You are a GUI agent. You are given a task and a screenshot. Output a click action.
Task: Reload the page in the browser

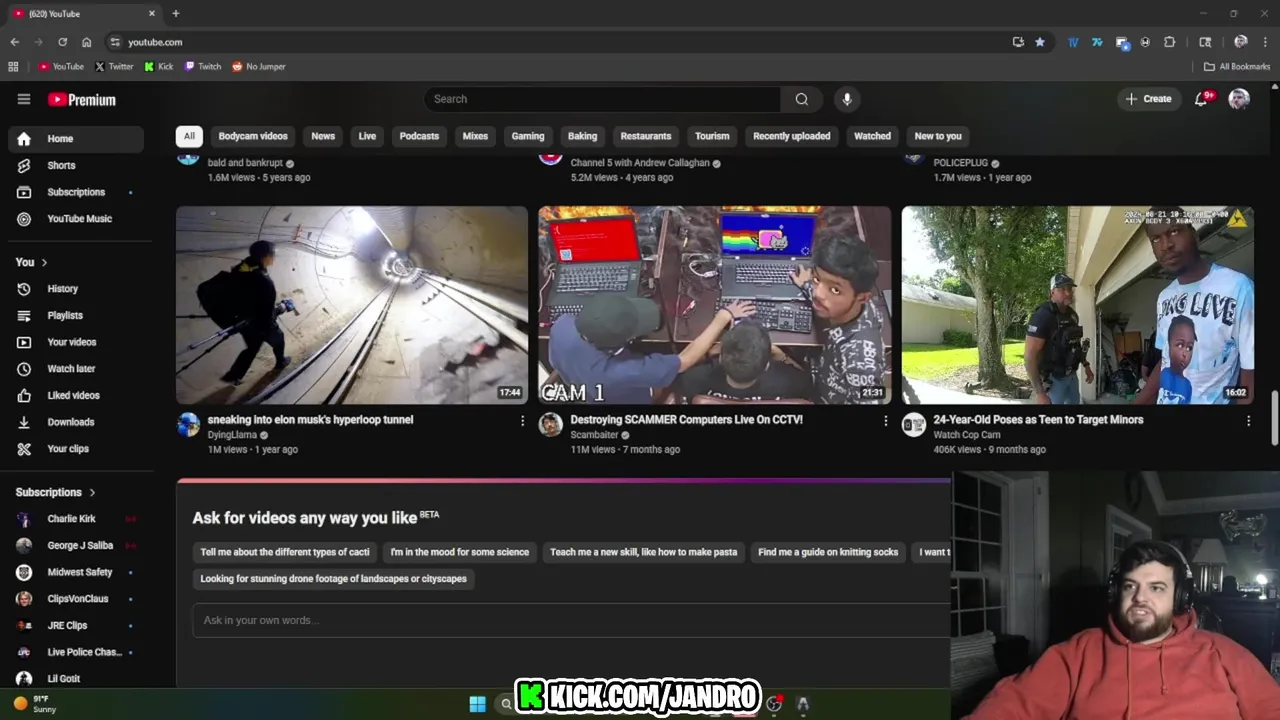(62, 42)
